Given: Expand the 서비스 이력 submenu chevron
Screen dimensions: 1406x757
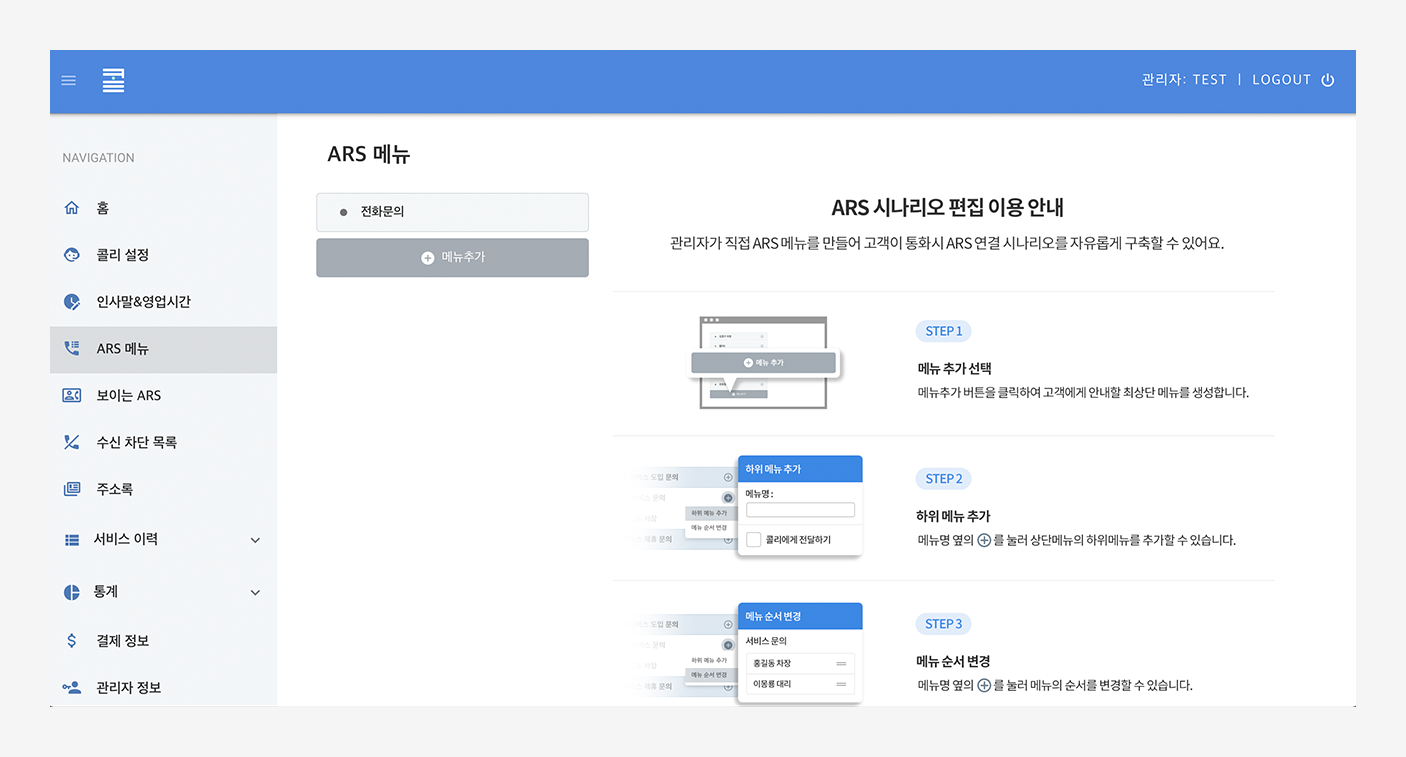Looking at the screenshot, I should coord(255,540).
